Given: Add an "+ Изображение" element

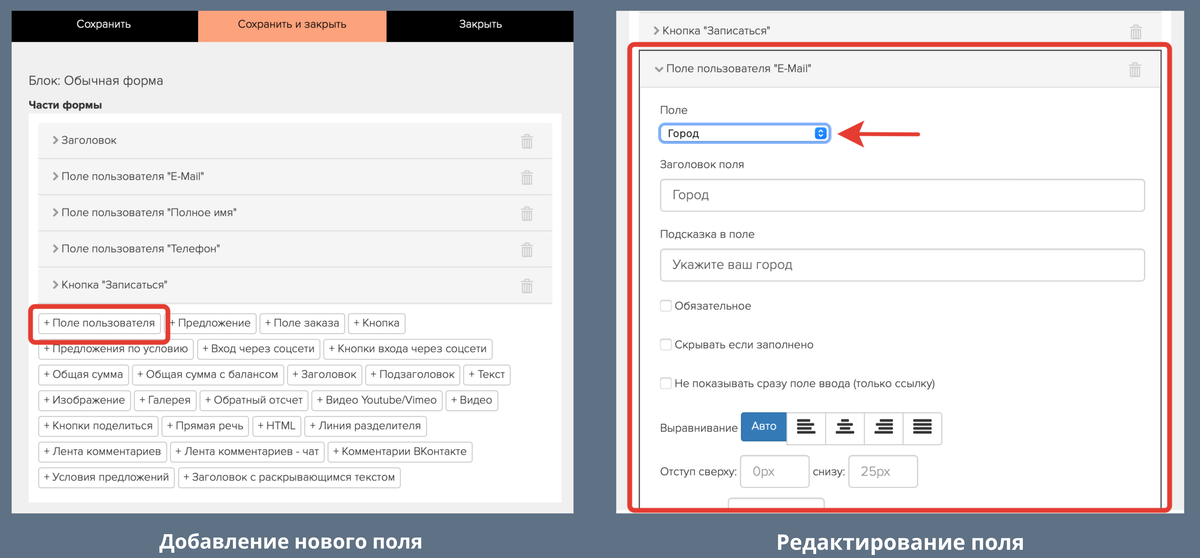Looking at the screenshot, I should click(x=85, y=400).
